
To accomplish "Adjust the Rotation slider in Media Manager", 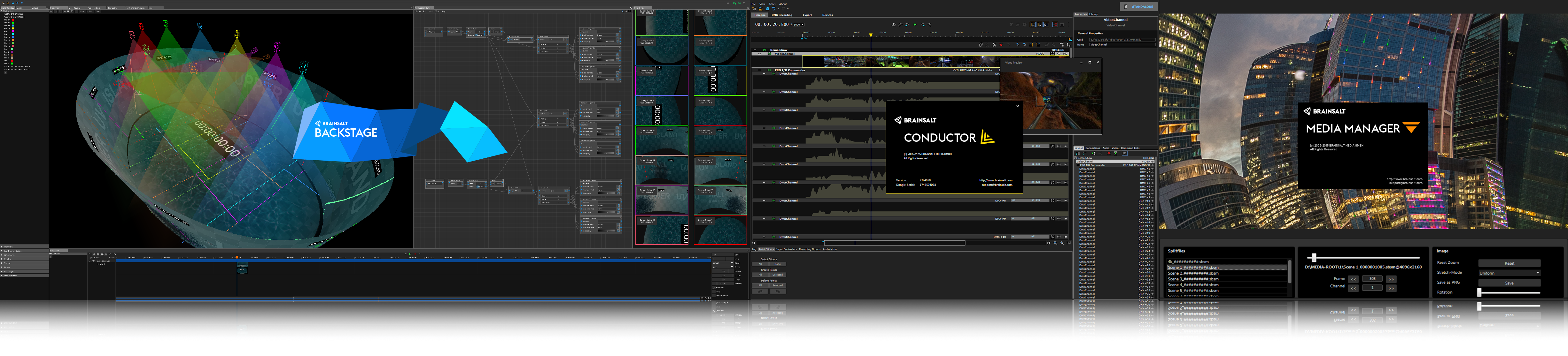I will [1510, 292].
